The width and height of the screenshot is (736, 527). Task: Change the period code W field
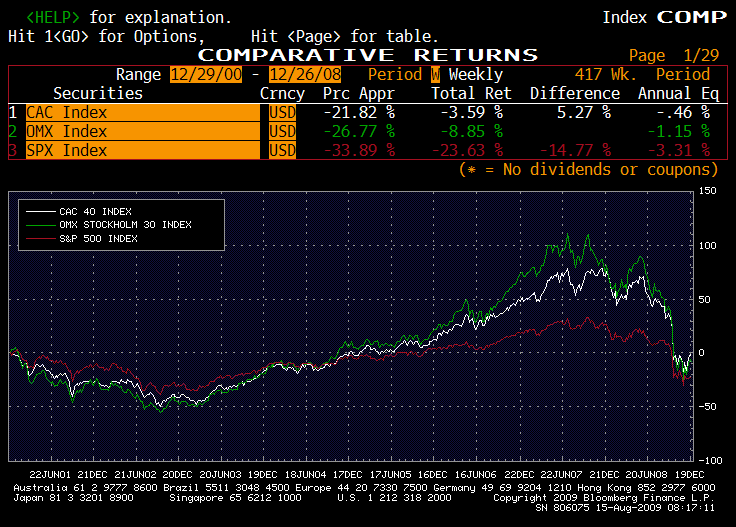click(x=436, y=75)
